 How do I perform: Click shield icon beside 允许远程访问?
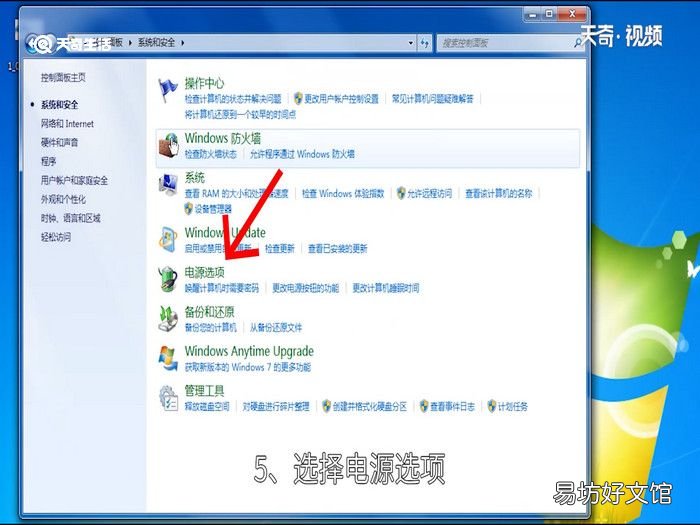click(401, 193)
